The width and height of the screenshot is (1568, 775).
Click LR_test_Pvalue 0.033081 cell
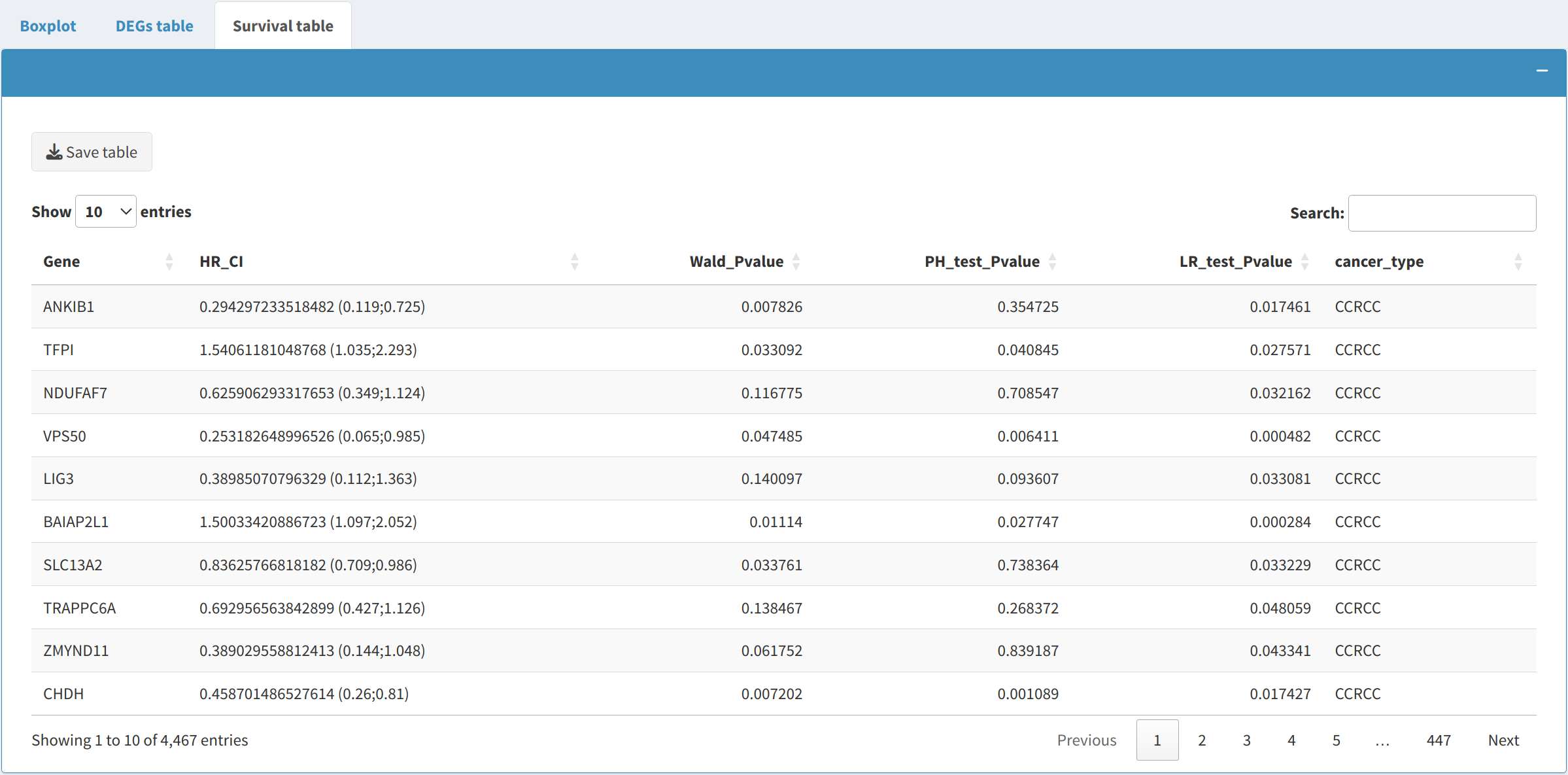[1280, 479]
